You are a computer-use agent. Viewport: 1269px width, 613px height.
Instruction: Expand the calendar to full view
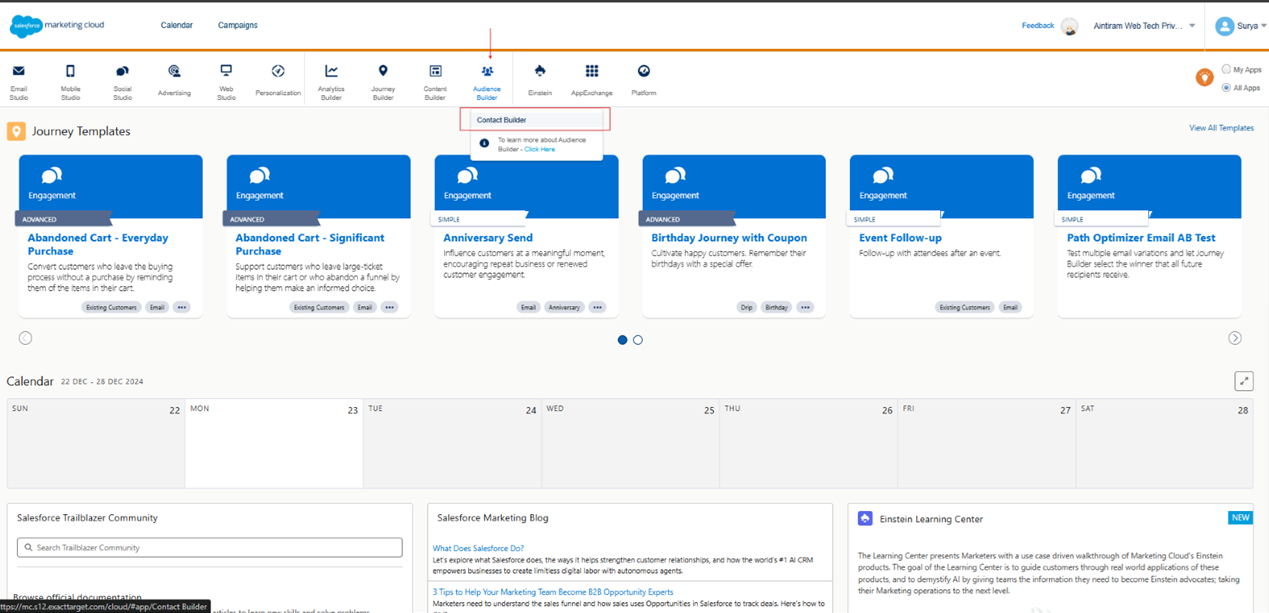1244,381
